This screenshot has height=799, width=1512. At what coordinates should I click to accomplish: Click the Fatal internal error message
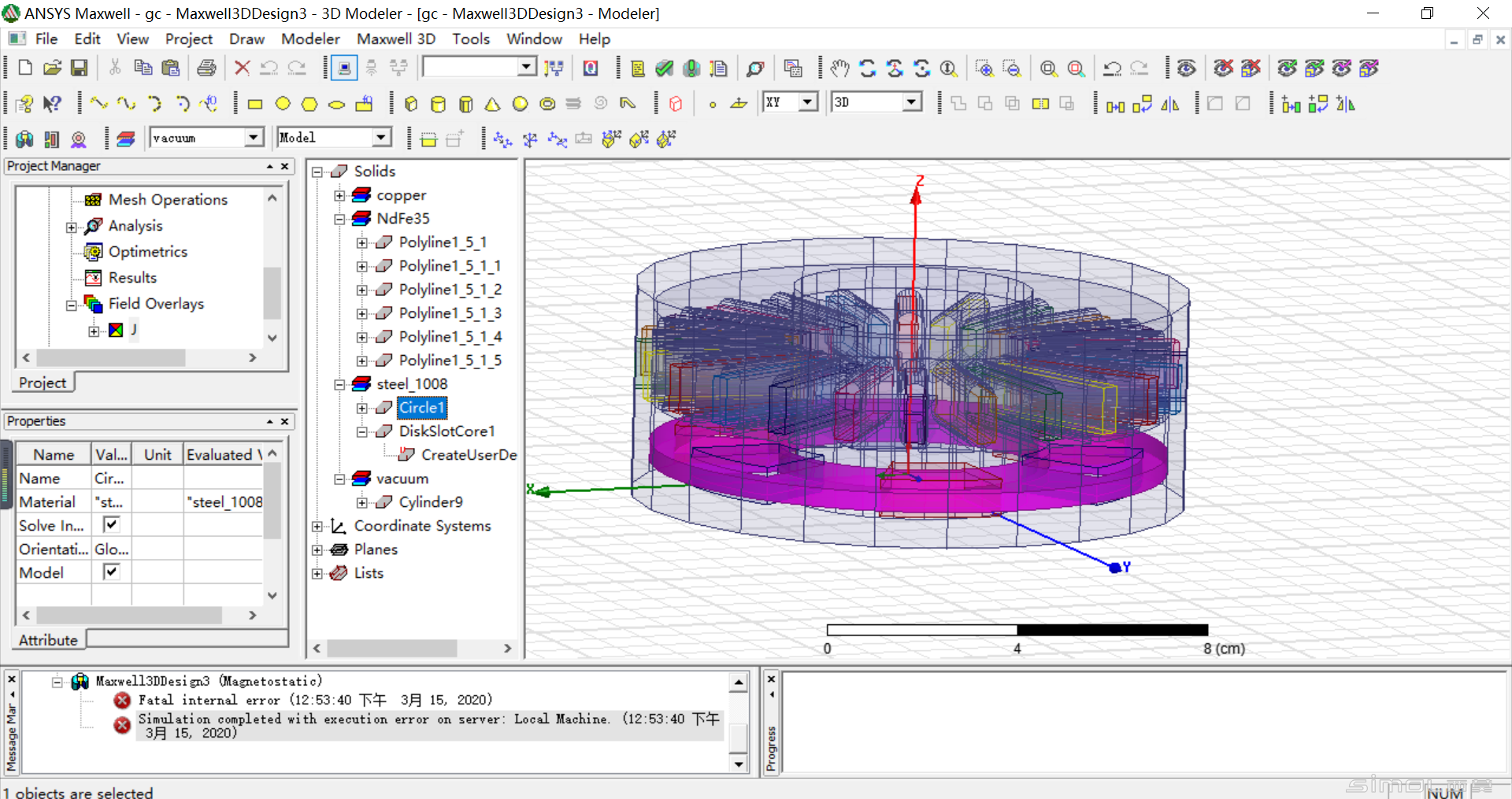pyautogui.click(x=315, y=700)
